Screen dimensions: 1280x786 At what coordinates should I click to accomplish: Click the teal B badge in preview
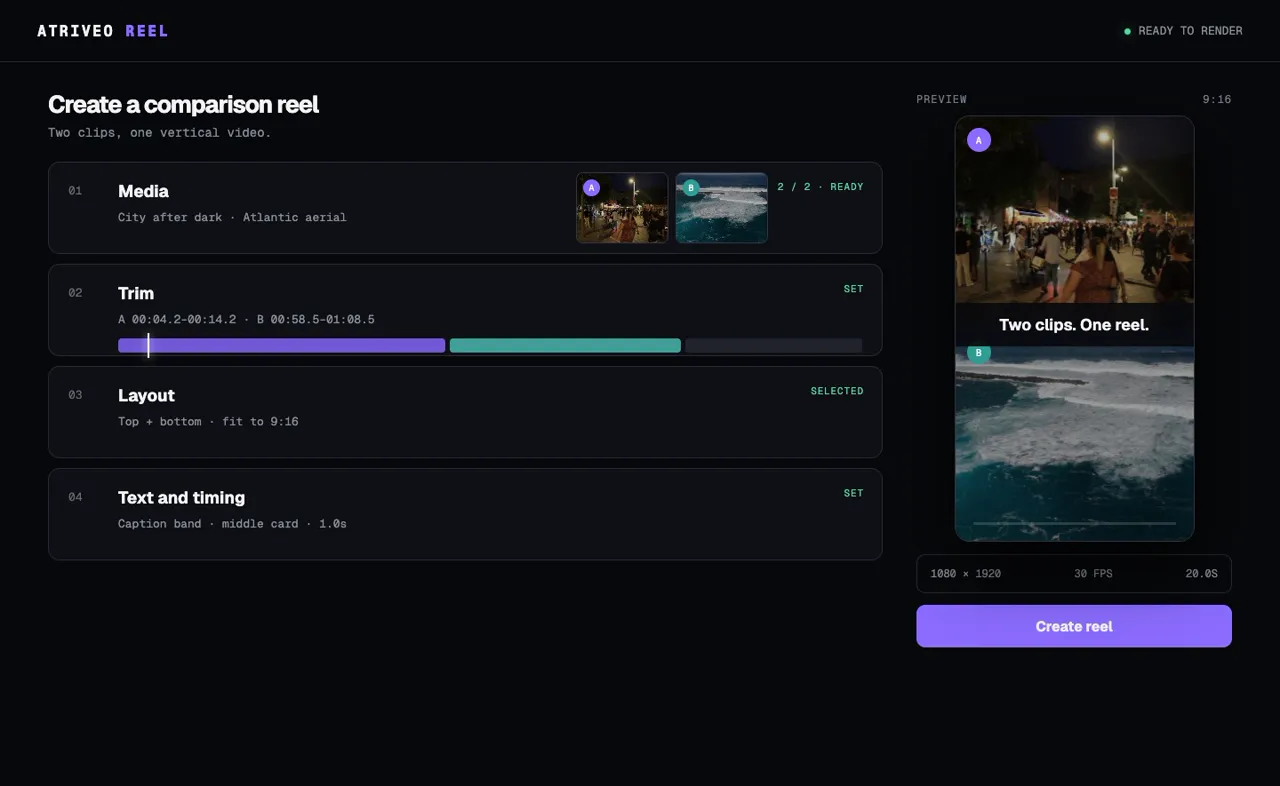tap(979, 353)
